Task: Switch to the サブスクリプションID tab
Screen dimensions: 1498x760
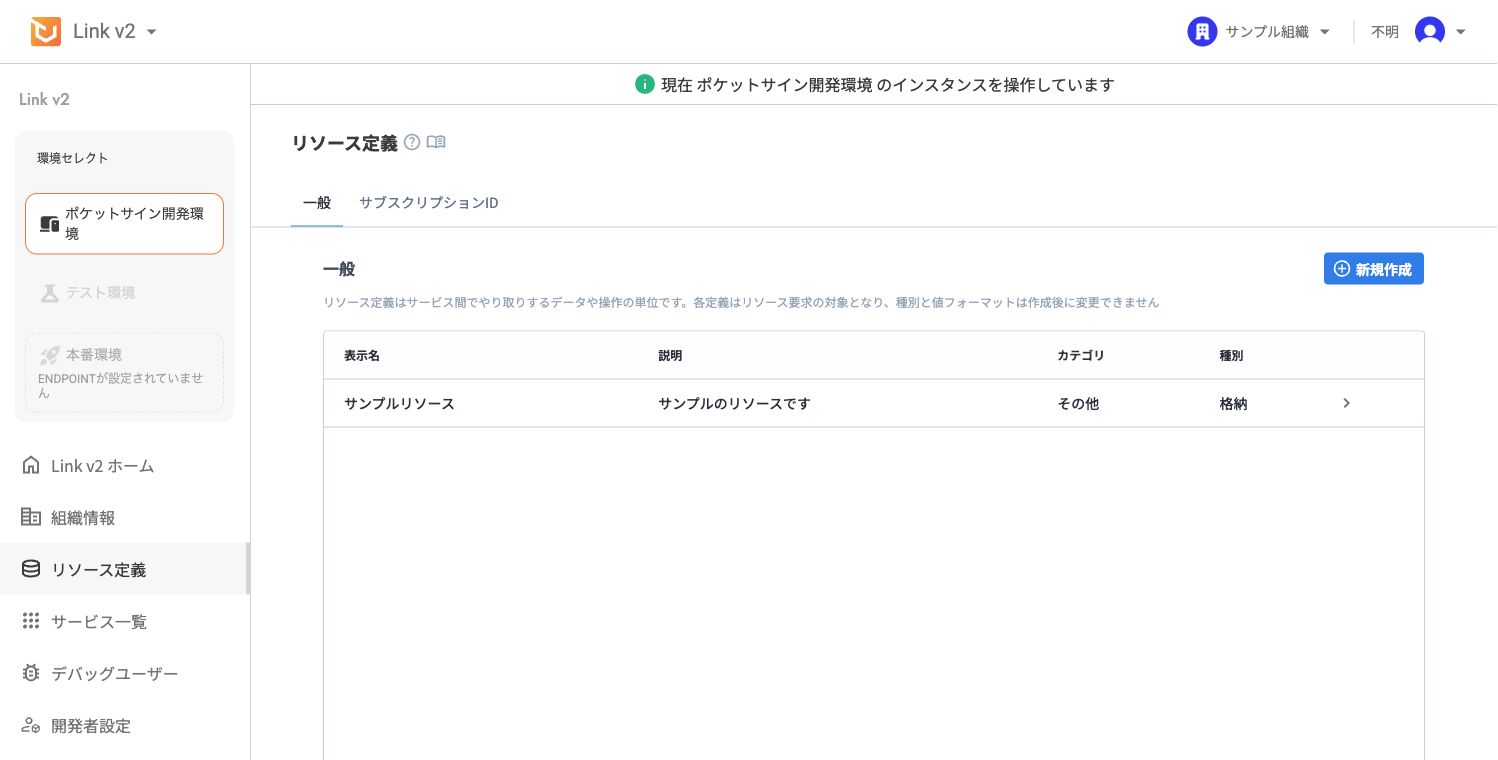Action: 429,203
